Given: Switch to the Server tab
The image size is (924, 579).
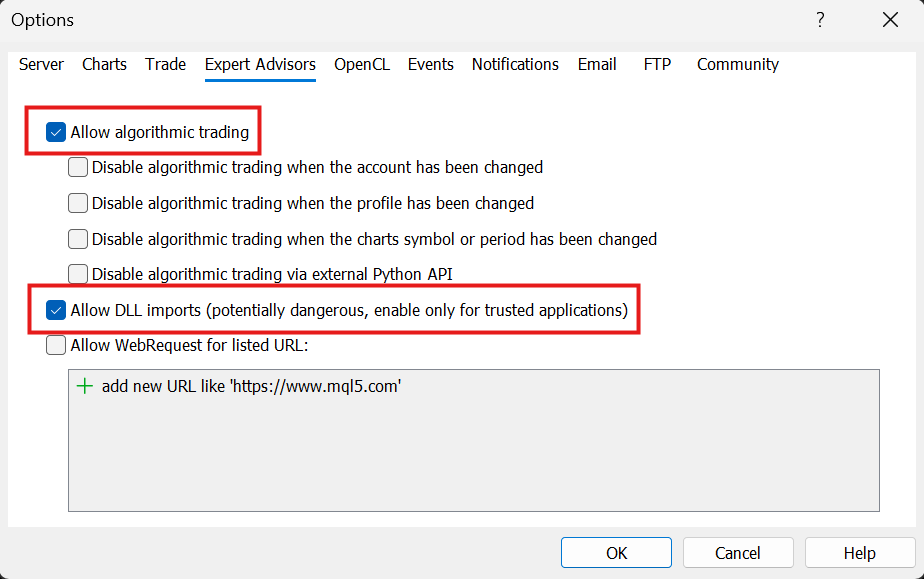Looking at the screenshot, I should [41, 64].
